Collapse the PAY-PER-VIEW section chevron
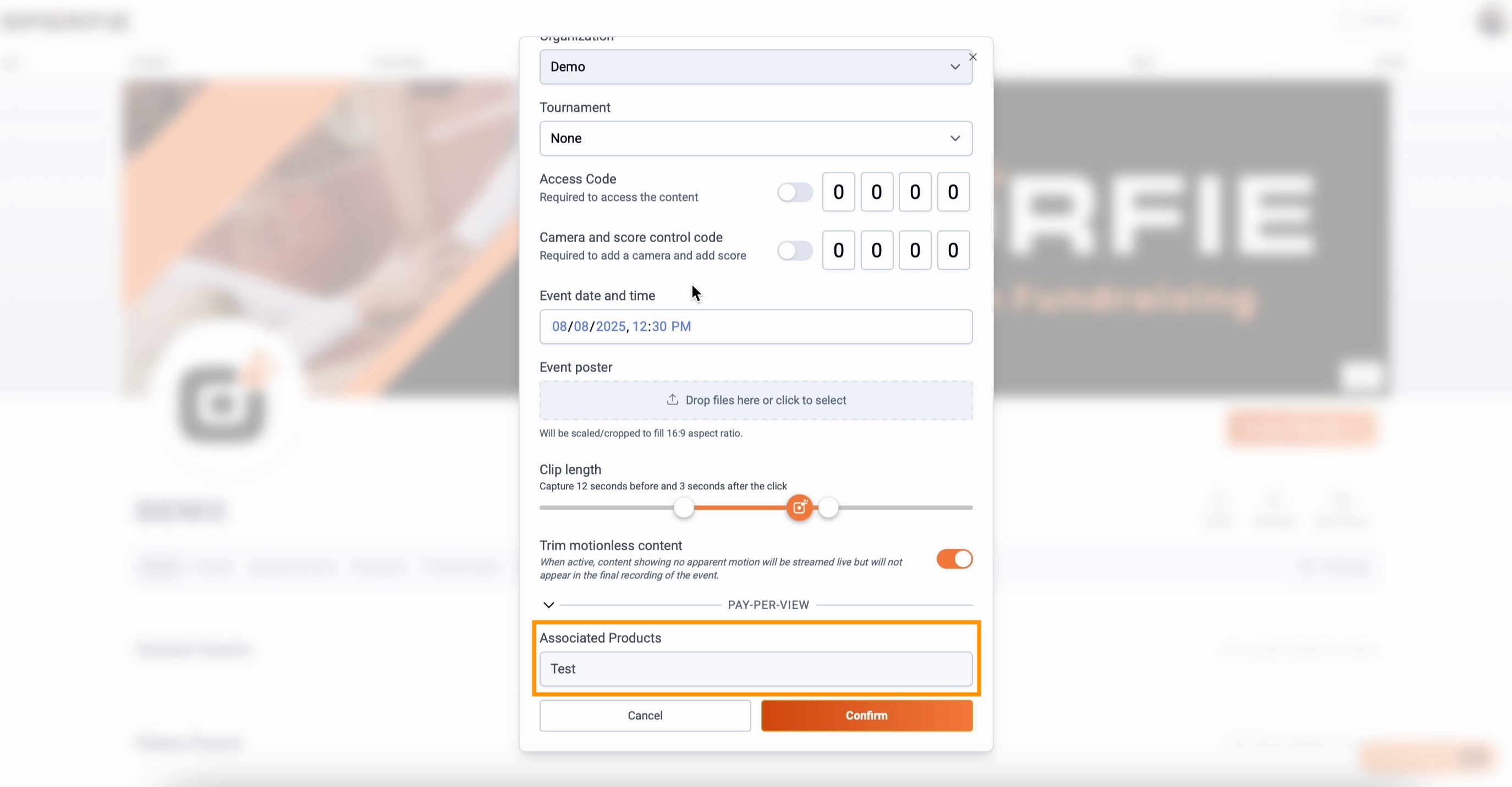 pyautogui.click(x=549, y=605)
